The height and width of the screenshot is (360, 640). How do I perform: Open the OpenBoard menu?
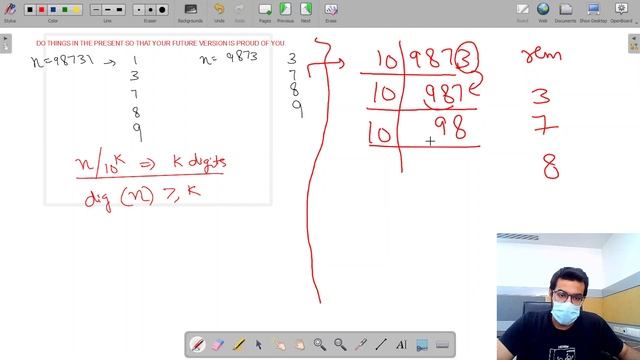pos(621,12)
